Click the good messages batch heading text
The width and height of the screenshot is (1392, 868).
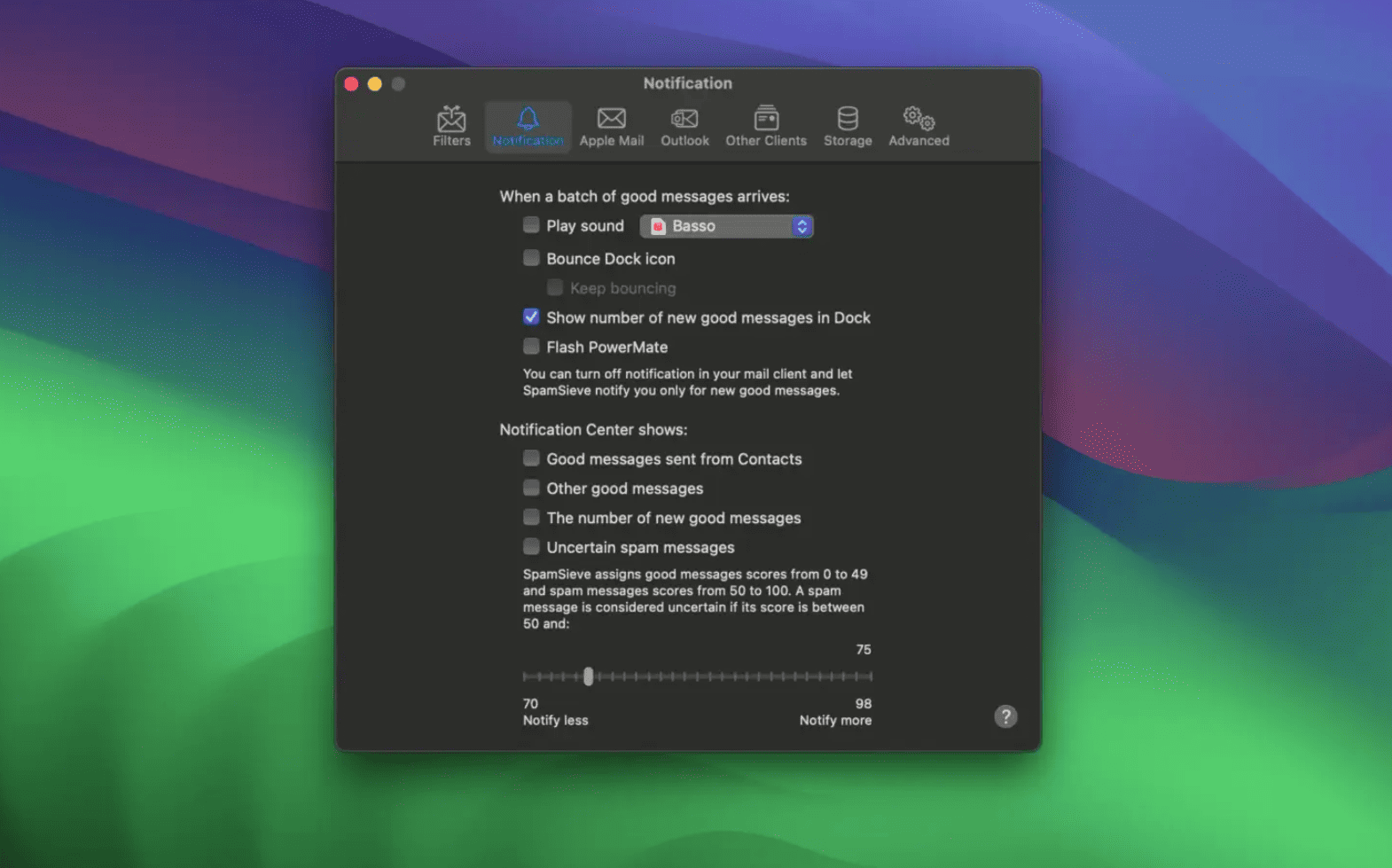(x=644, y=196)
